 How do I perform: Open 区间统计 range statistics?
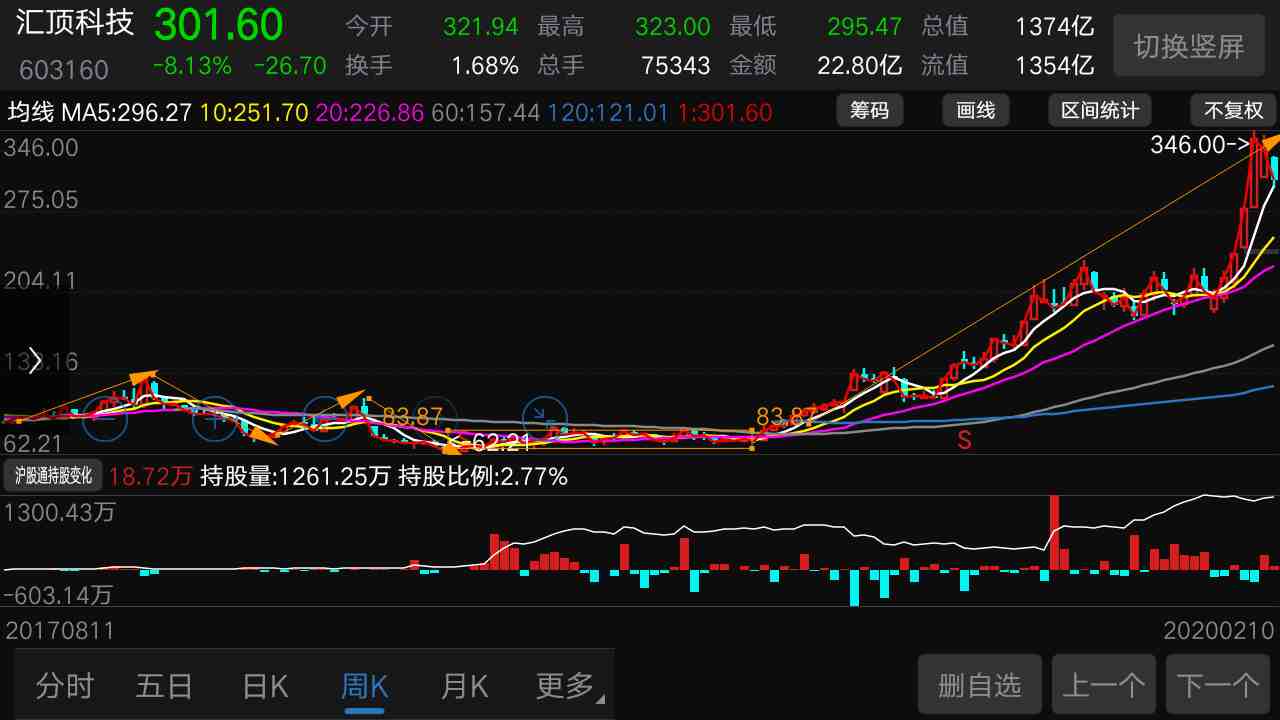(1100, 111)
